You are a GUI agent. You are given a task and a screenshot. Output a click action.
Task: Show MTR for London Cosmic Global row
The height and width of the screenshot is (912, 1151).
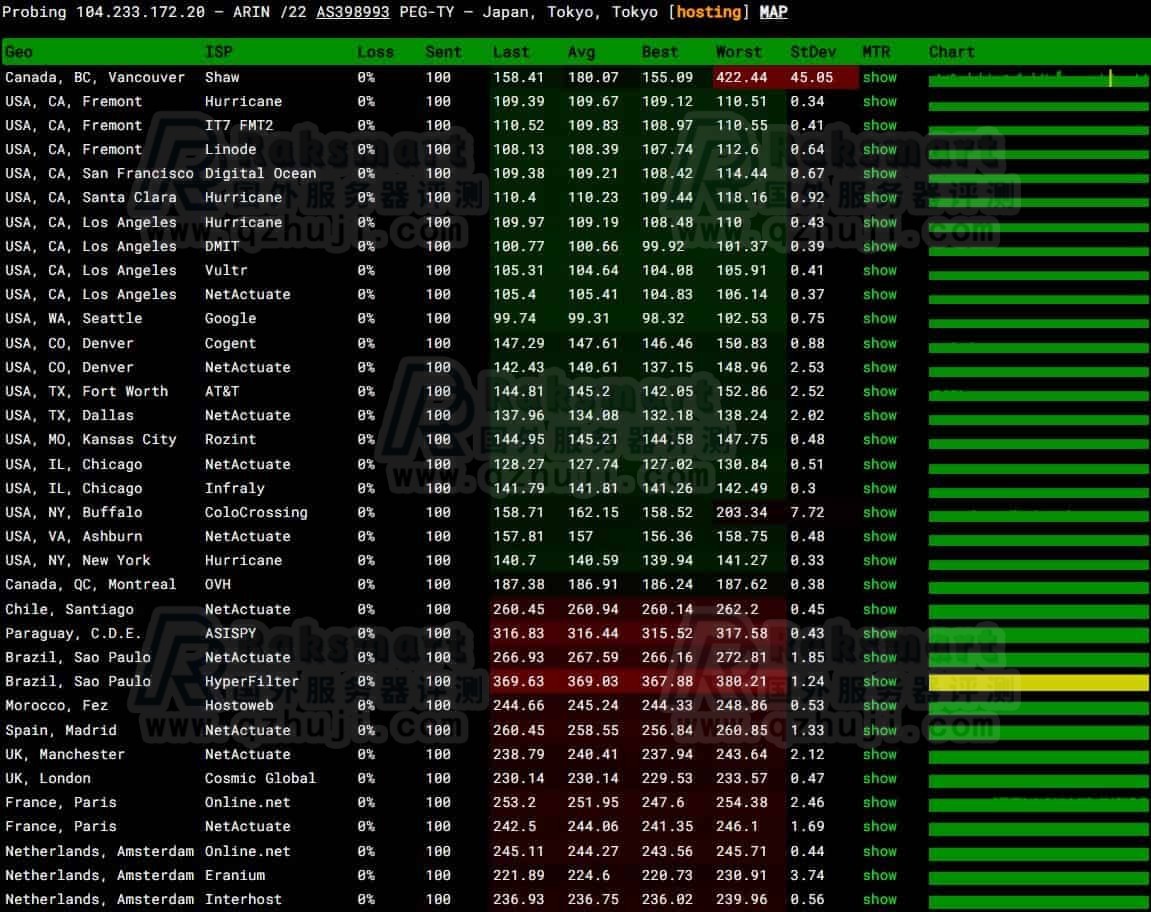tap(880, 778)
